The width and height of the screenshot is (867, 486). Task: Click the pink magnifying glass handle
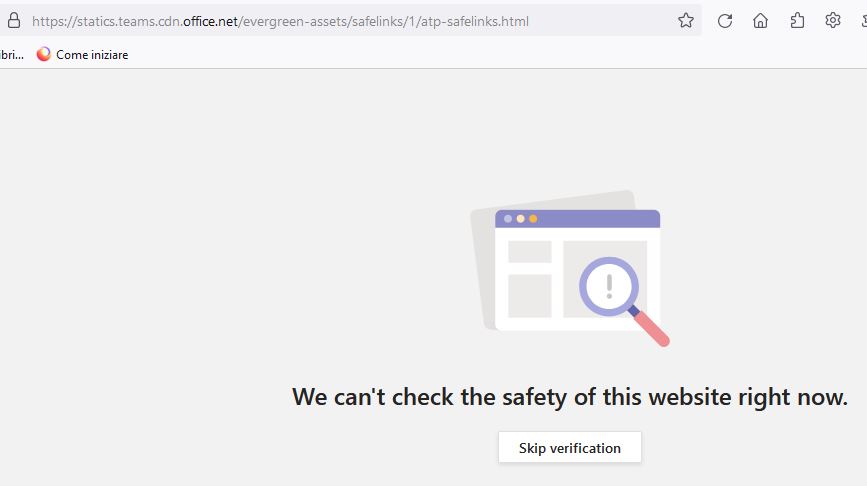[651, 329]
